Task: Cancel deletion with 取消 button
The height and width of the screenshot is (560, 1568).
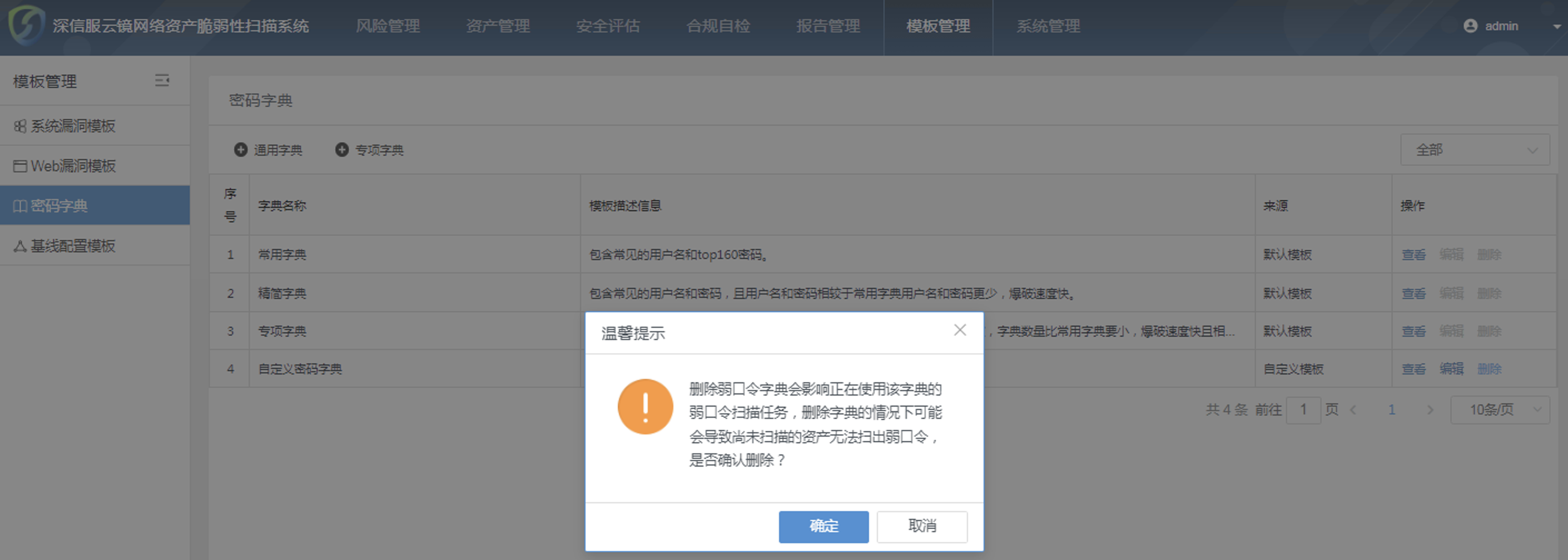Action: click(922, 526)
